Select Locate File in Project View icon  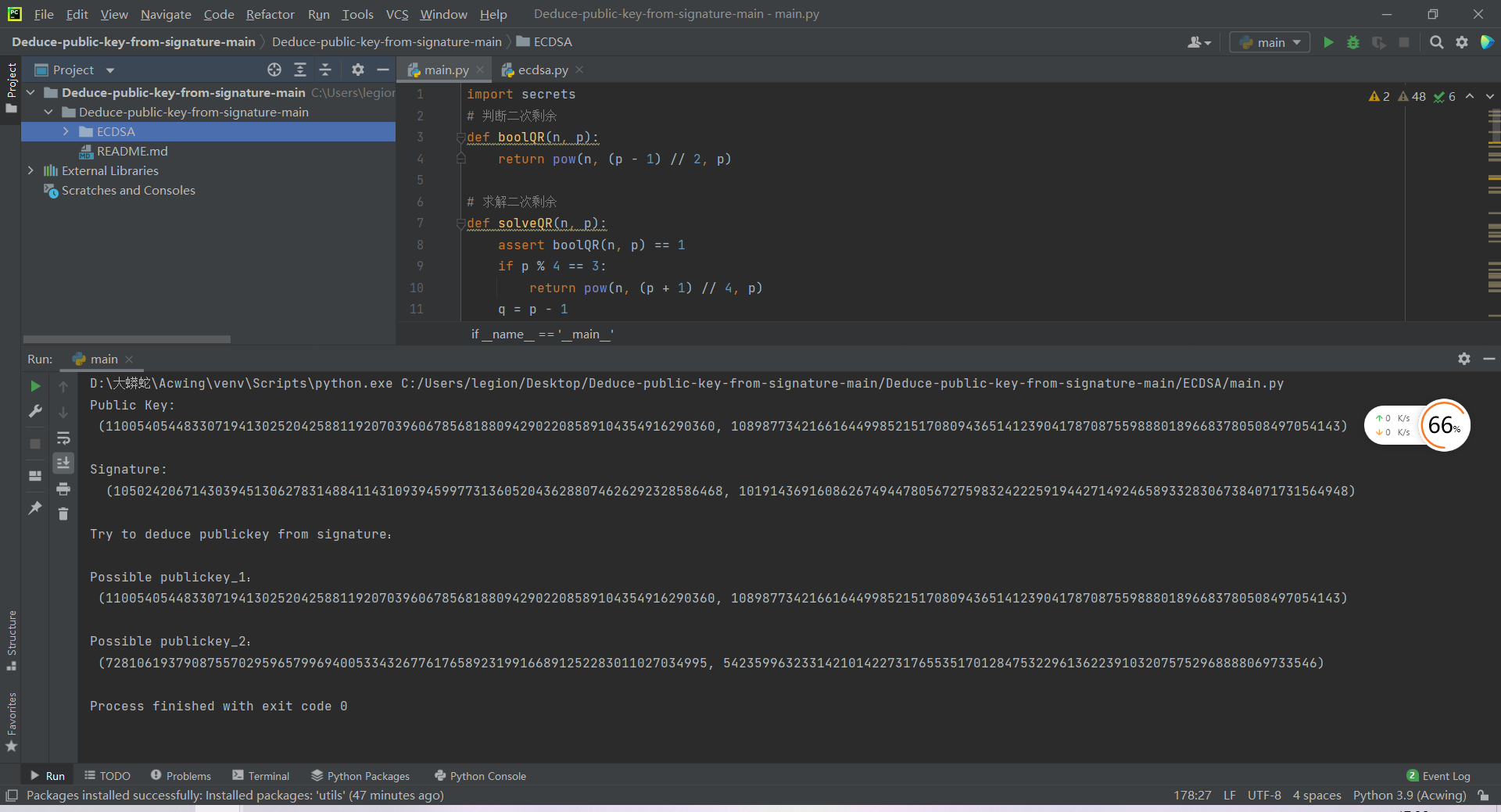coord(274,70)
